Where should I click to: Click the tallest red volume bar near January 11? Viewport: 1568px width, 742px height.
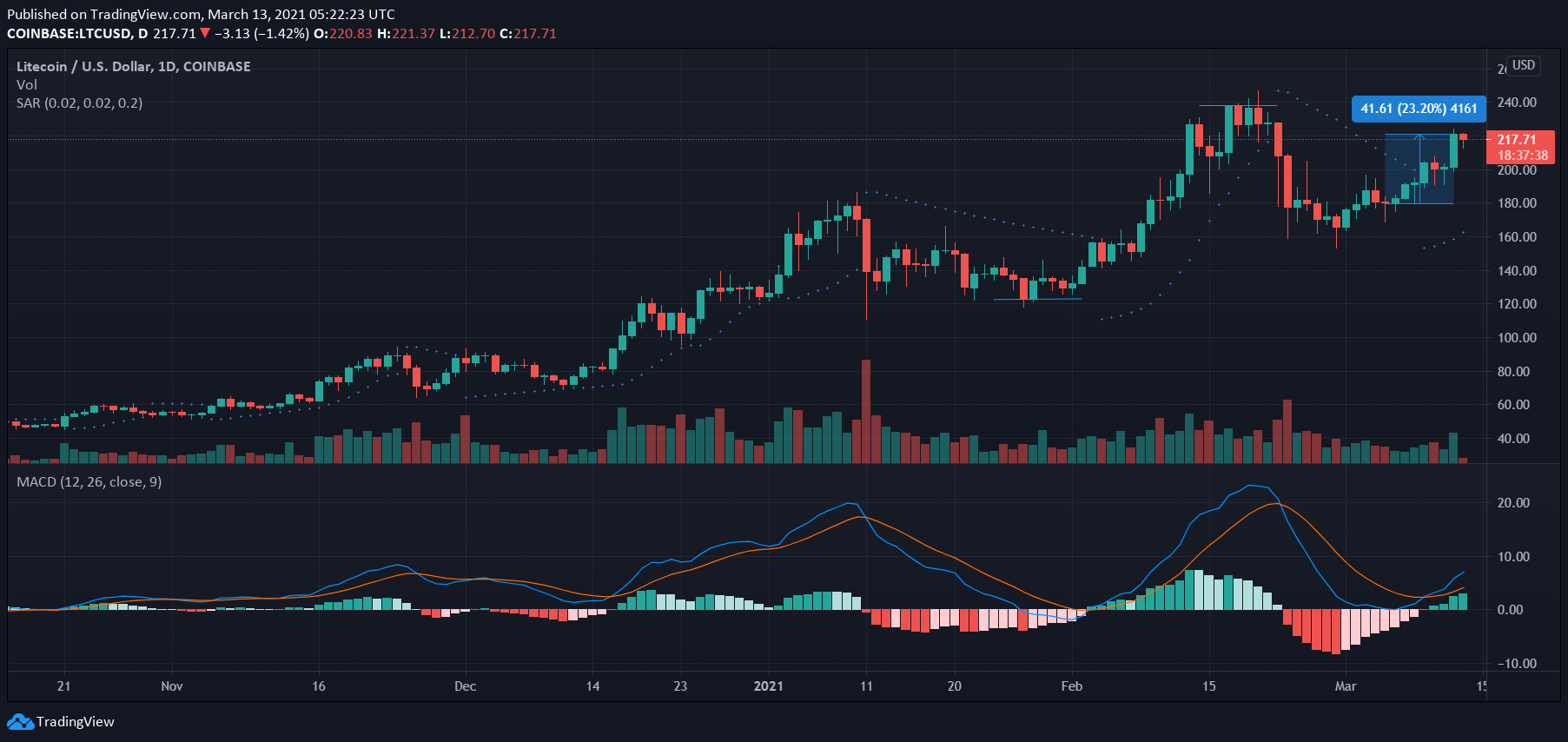coord(866,411)
